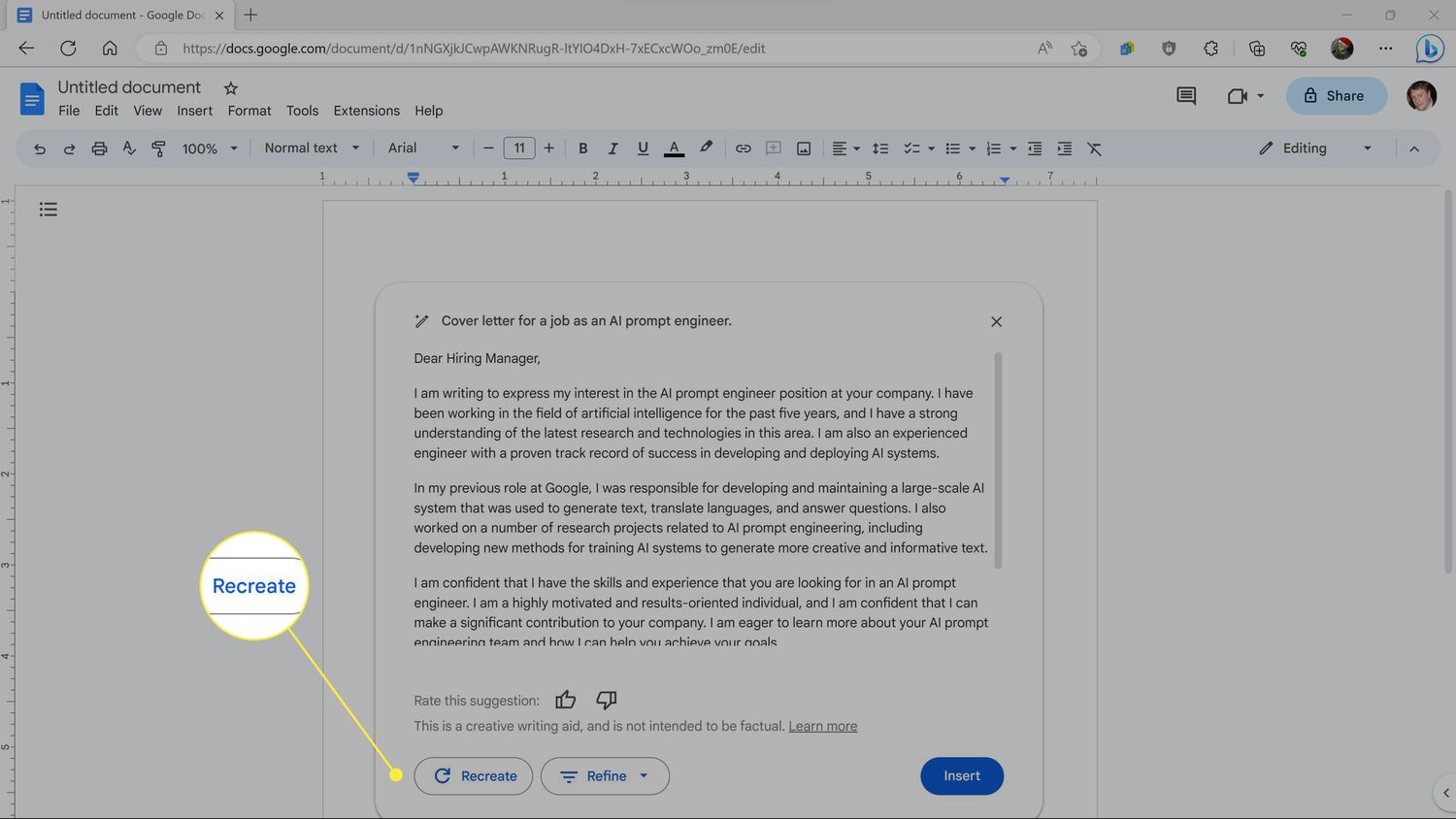Image resolution: width=1456 pixels, height=819 pixels.
Task: Click thumbs up to rate suggestion
Action: tap(565, 700)
